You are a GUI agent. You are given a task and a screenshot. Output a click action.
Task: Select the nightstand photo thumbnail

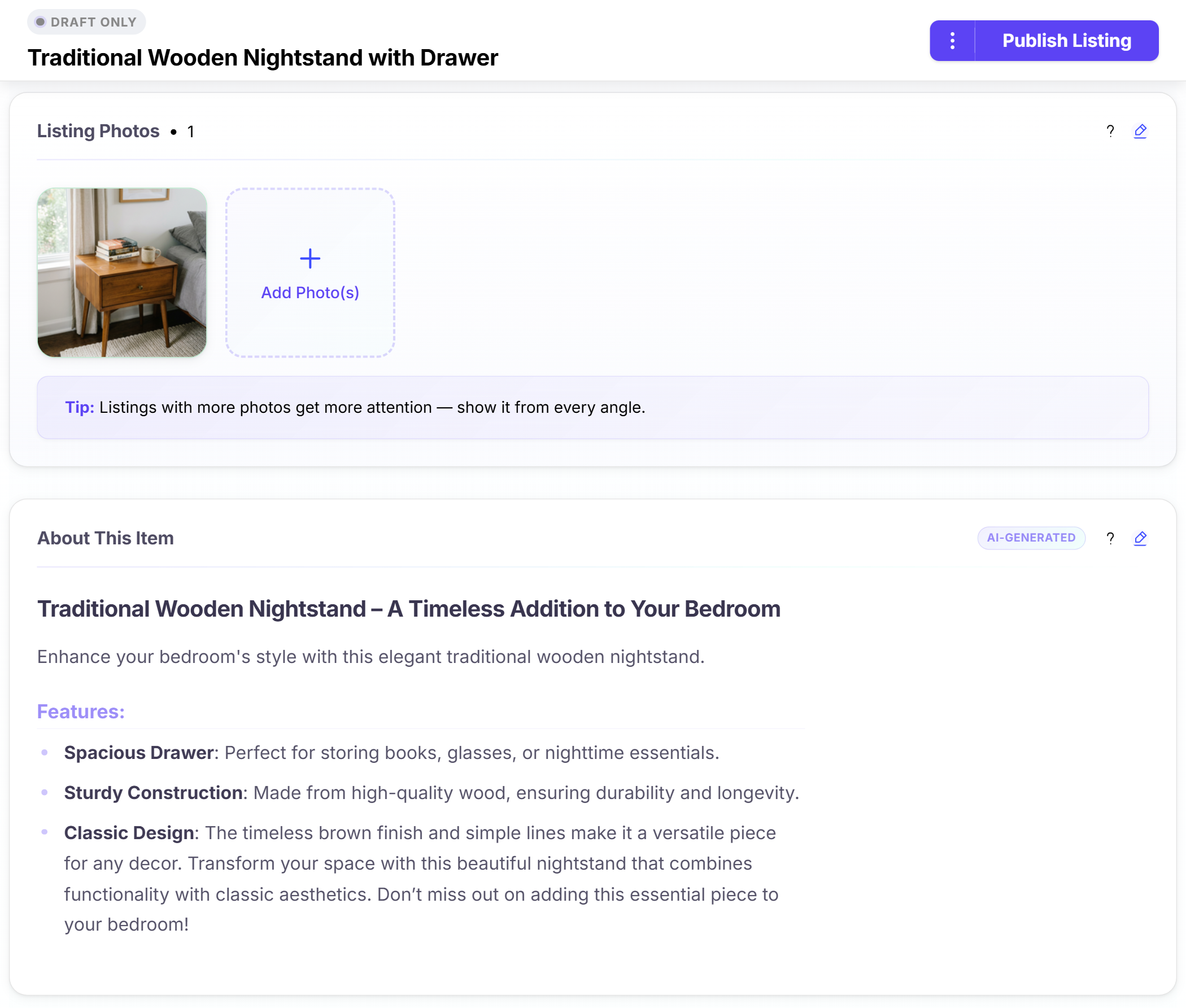(x=122, y=273)
